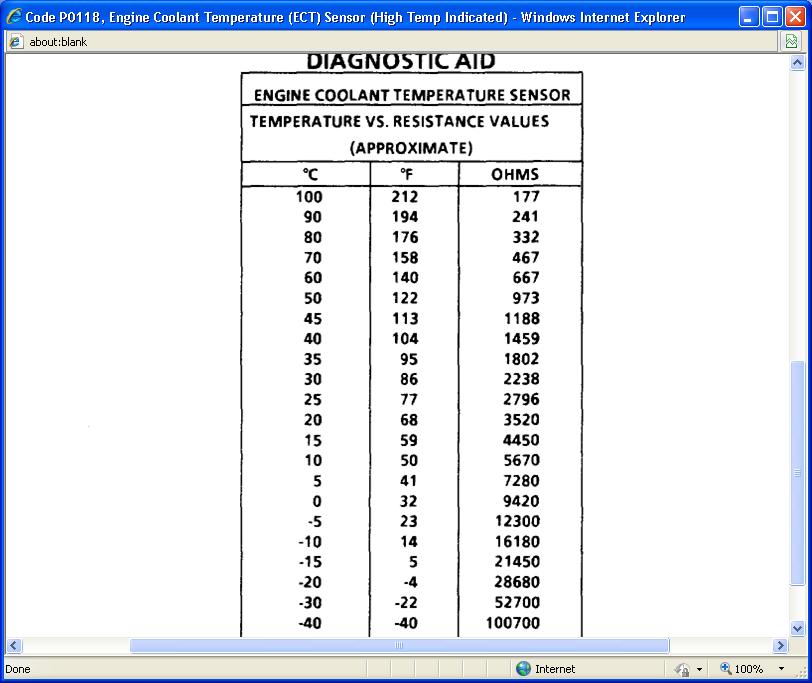Click the 467 ohms value

pyautogui.click(x=526, y=257)
